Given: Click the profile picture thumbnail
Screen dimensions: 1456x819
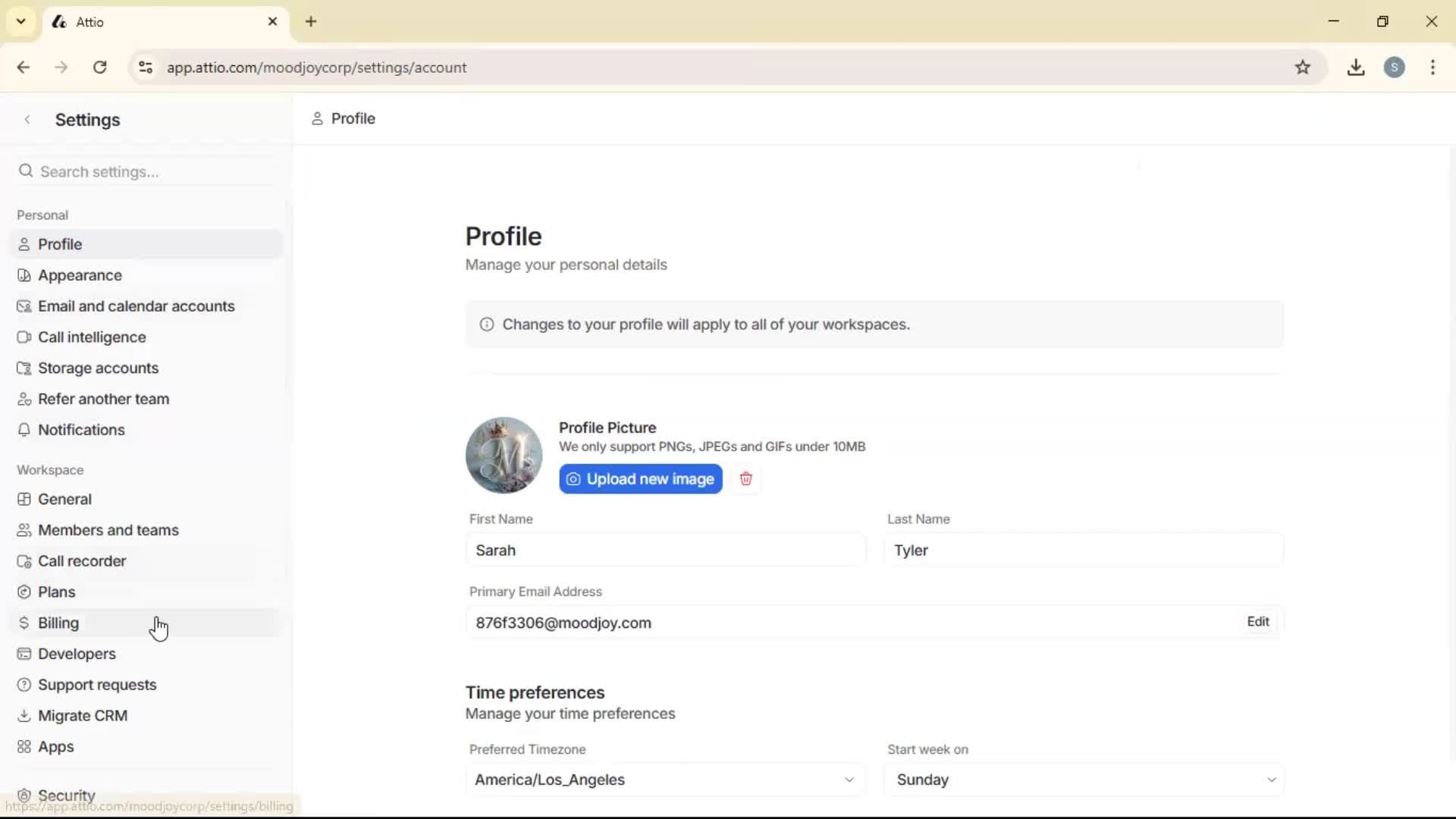Looking at the screenshot, I should coord(504,455).
